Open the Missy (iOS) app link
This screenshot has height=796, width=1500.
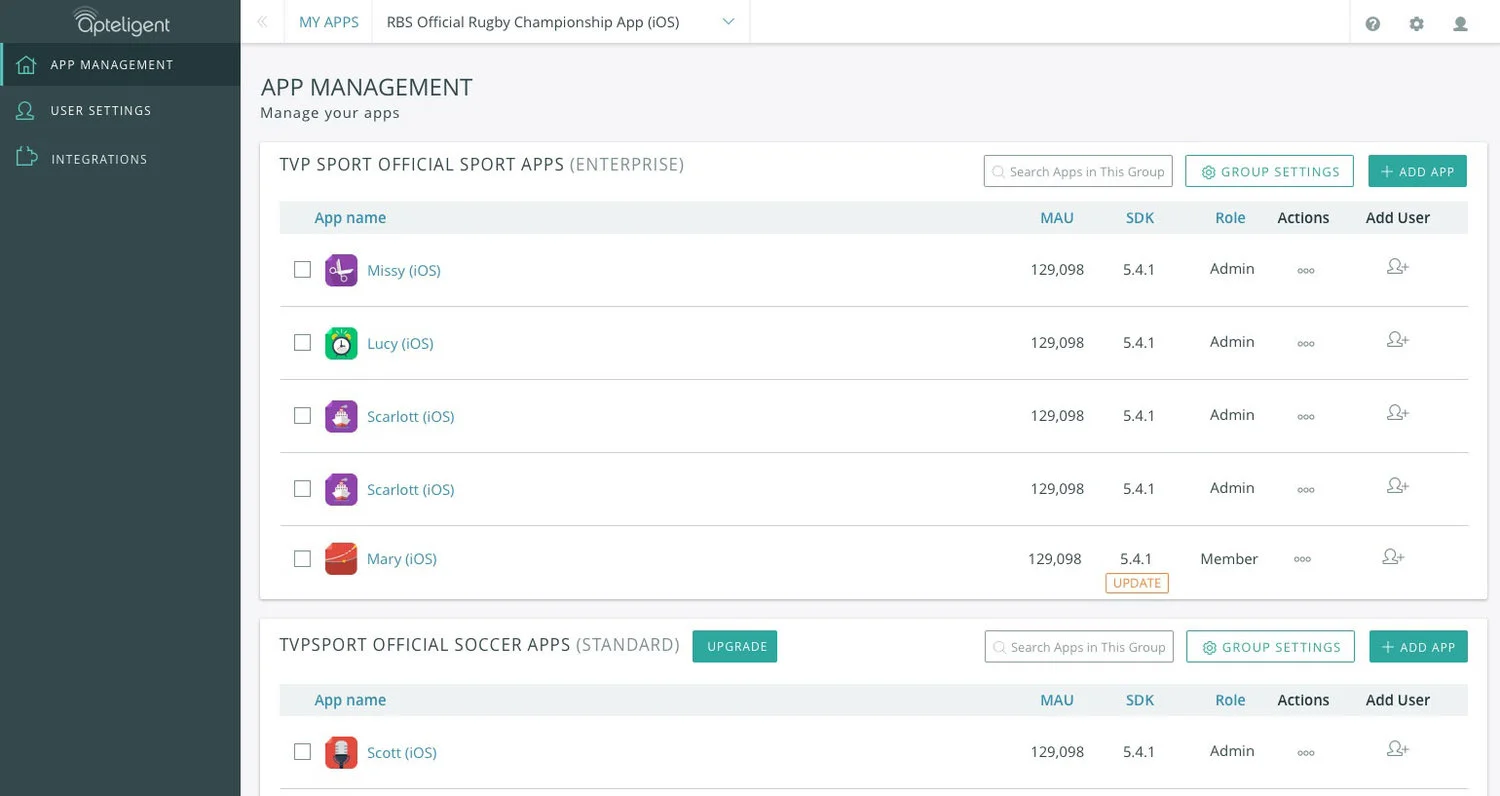(x=404, y=270)
